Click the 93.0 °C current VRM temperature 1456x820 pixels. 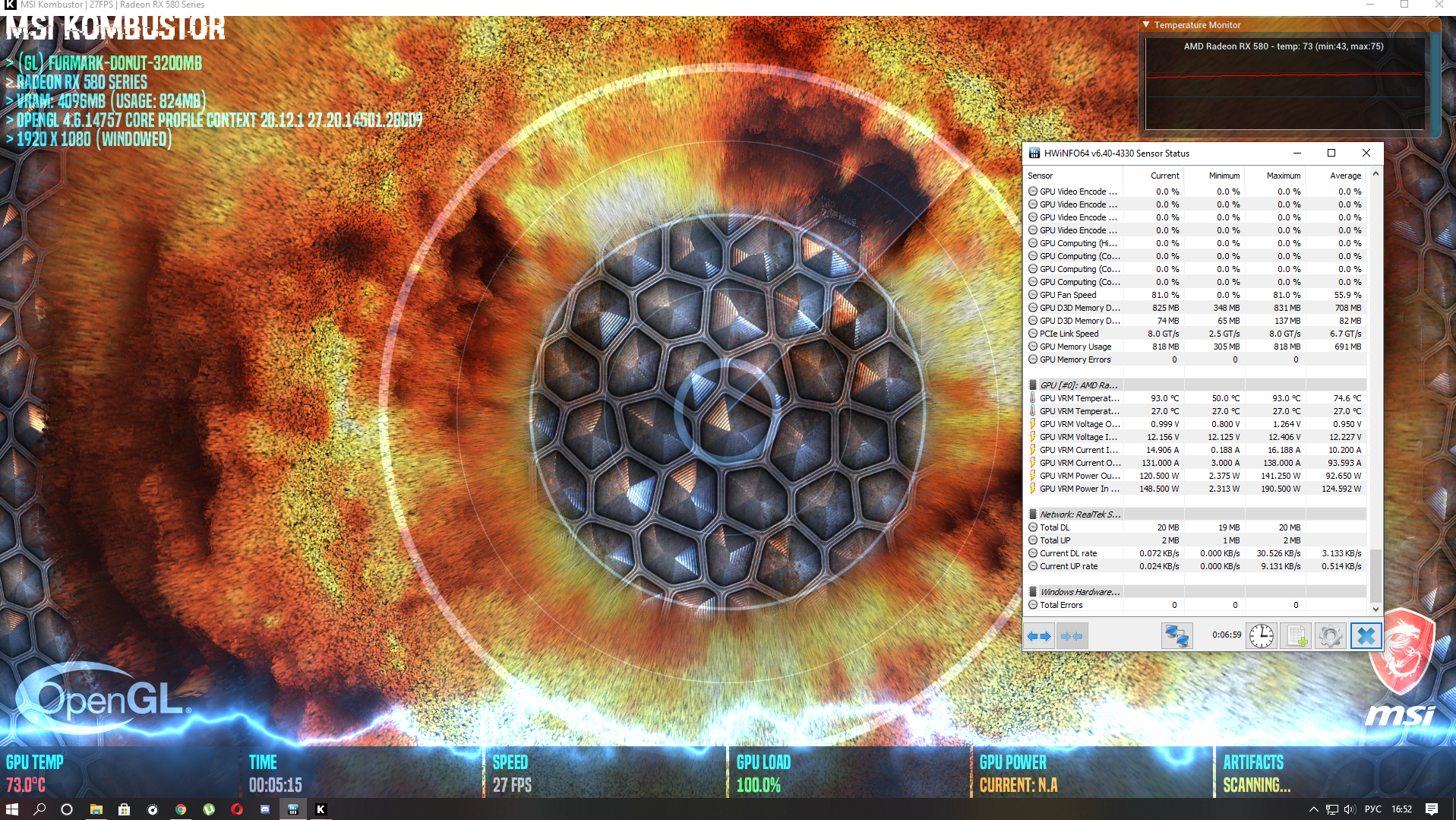click(x=1165, y=398)
